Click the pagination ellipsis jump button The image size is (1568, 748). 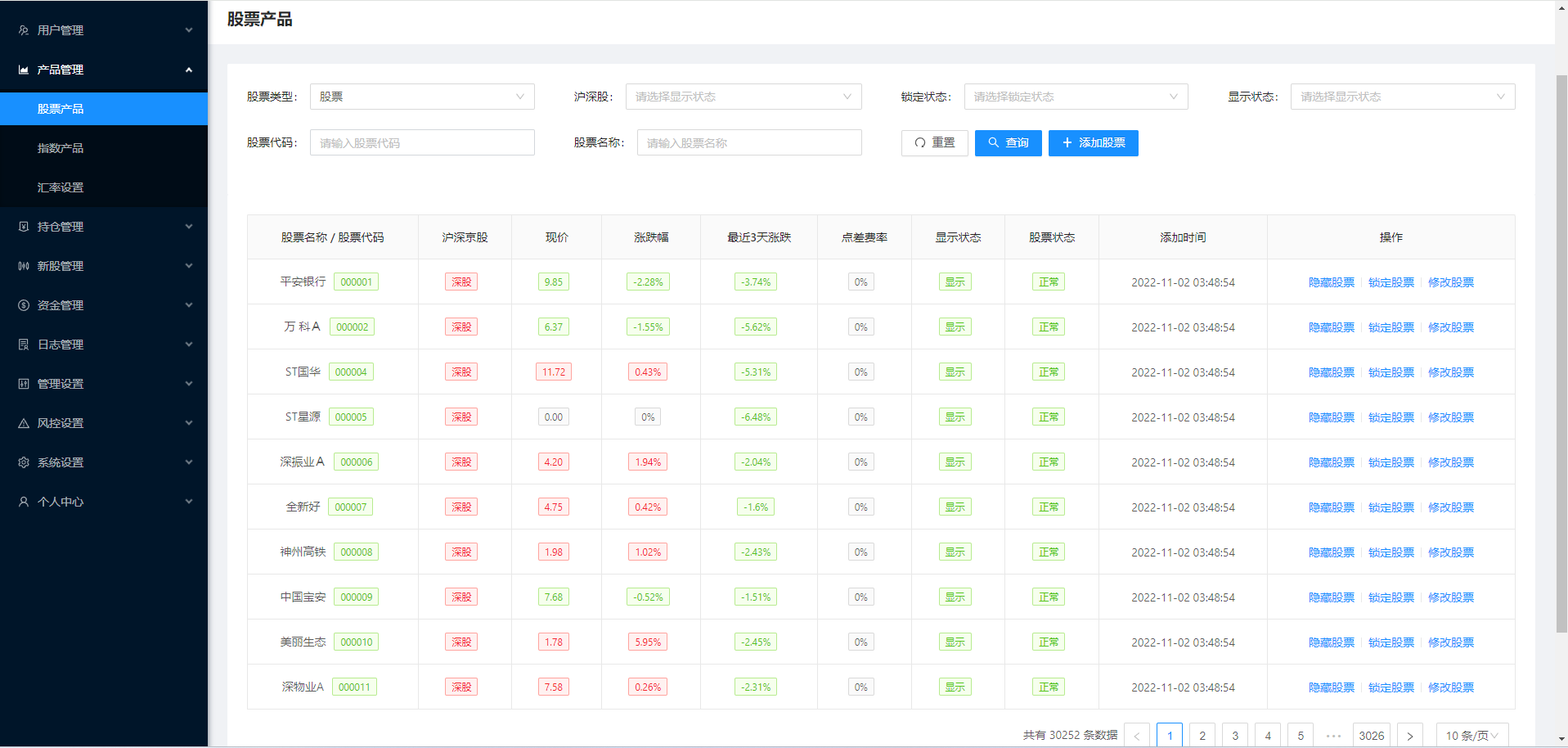pyautogui.click(x=1333, y=736)
